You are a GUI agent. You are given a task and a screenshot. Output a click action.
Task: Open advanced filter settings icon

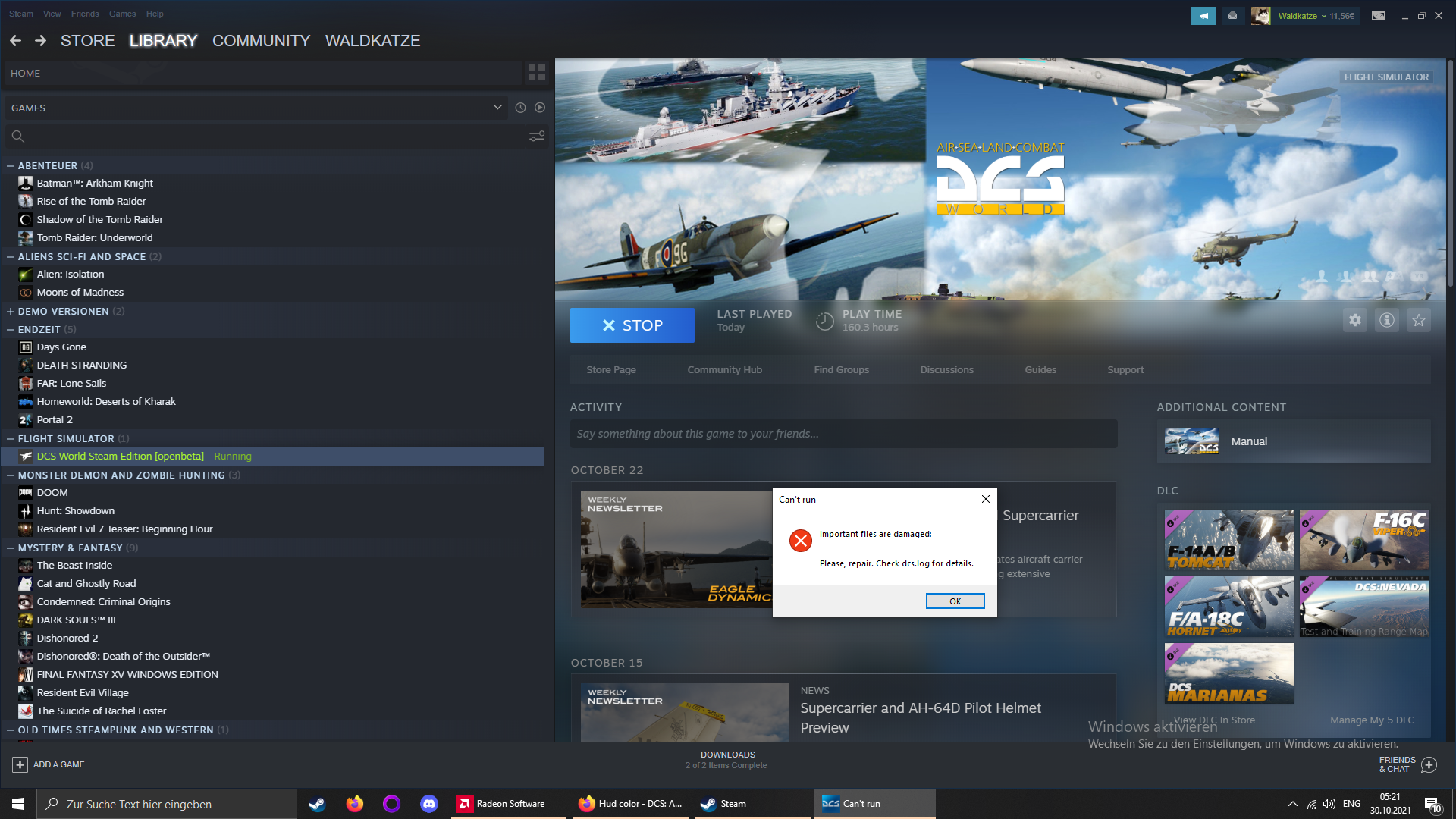[537, 136]
